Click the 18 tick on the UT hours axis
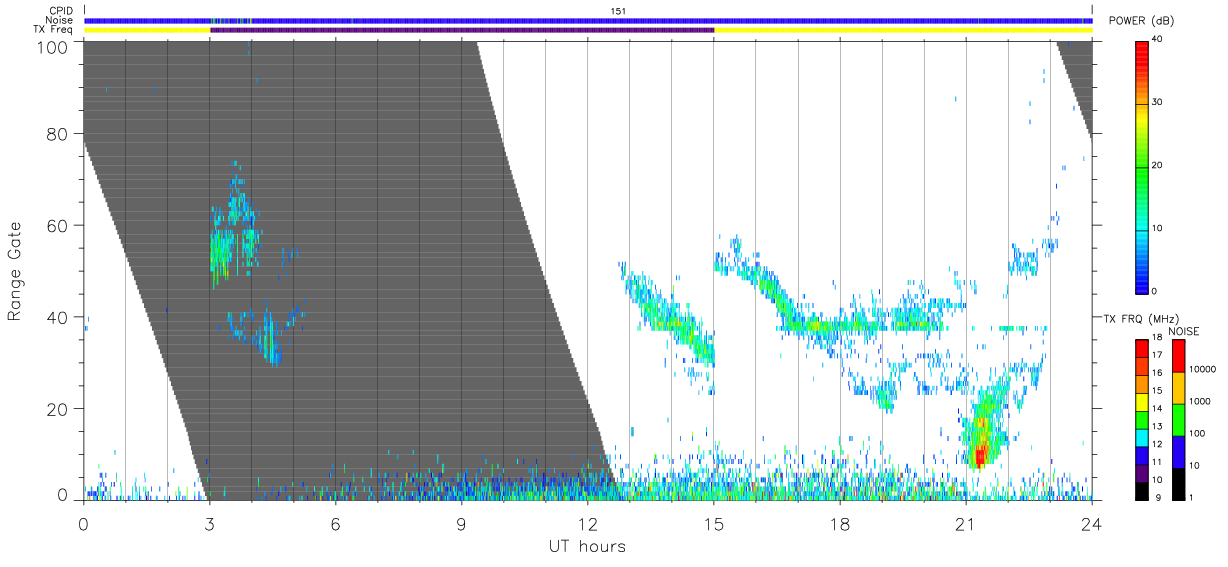Screen dimensions: 1228x567 click(x=840, y=524)
